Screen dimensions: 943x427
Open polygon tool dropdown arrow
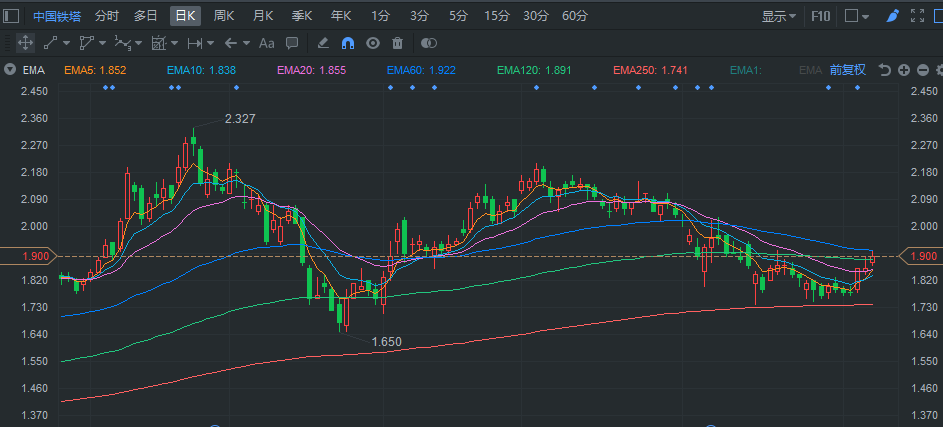pyautogui.click(x=102, y=43)
